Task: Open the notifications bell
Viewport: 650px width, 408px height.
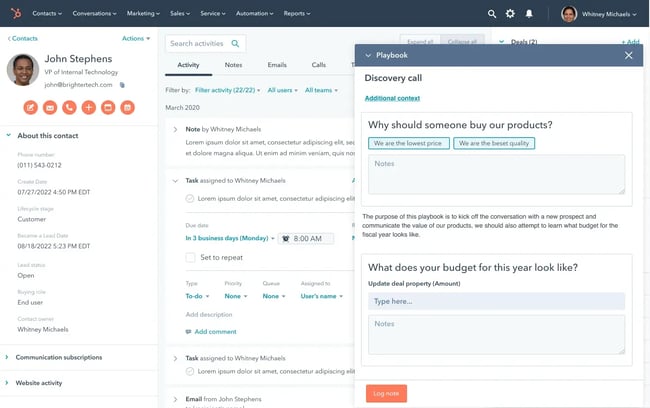Action: [x=529, y=14]
